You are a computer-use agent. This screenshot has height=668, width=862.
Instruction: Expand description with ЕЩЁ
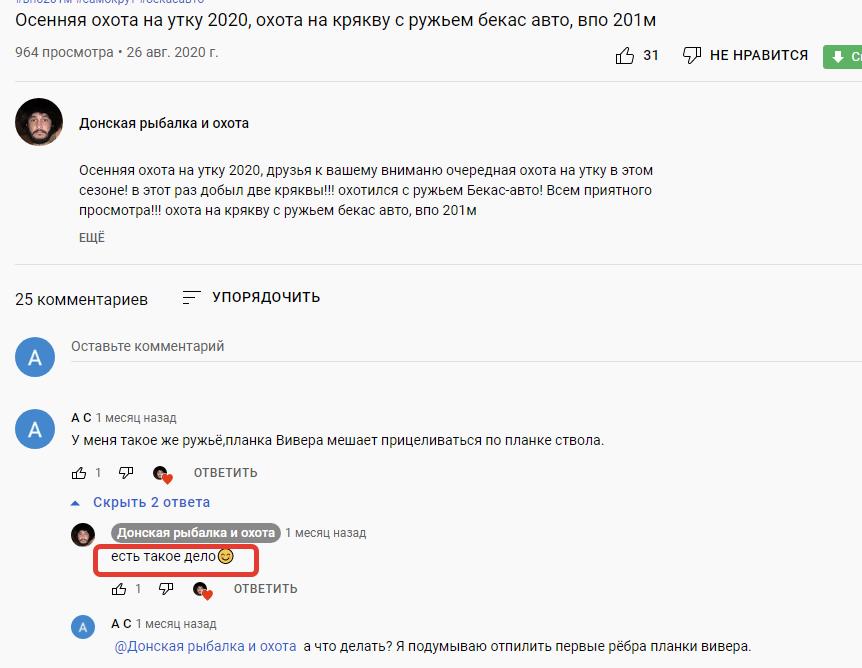pos(92,238)
